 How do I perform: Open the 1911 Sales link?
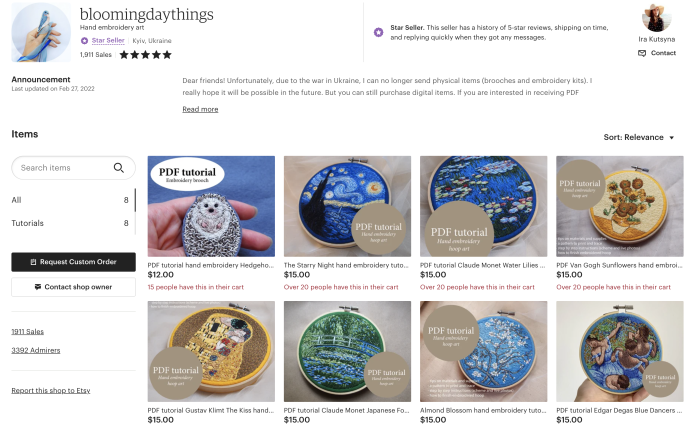tap(28, 332)
